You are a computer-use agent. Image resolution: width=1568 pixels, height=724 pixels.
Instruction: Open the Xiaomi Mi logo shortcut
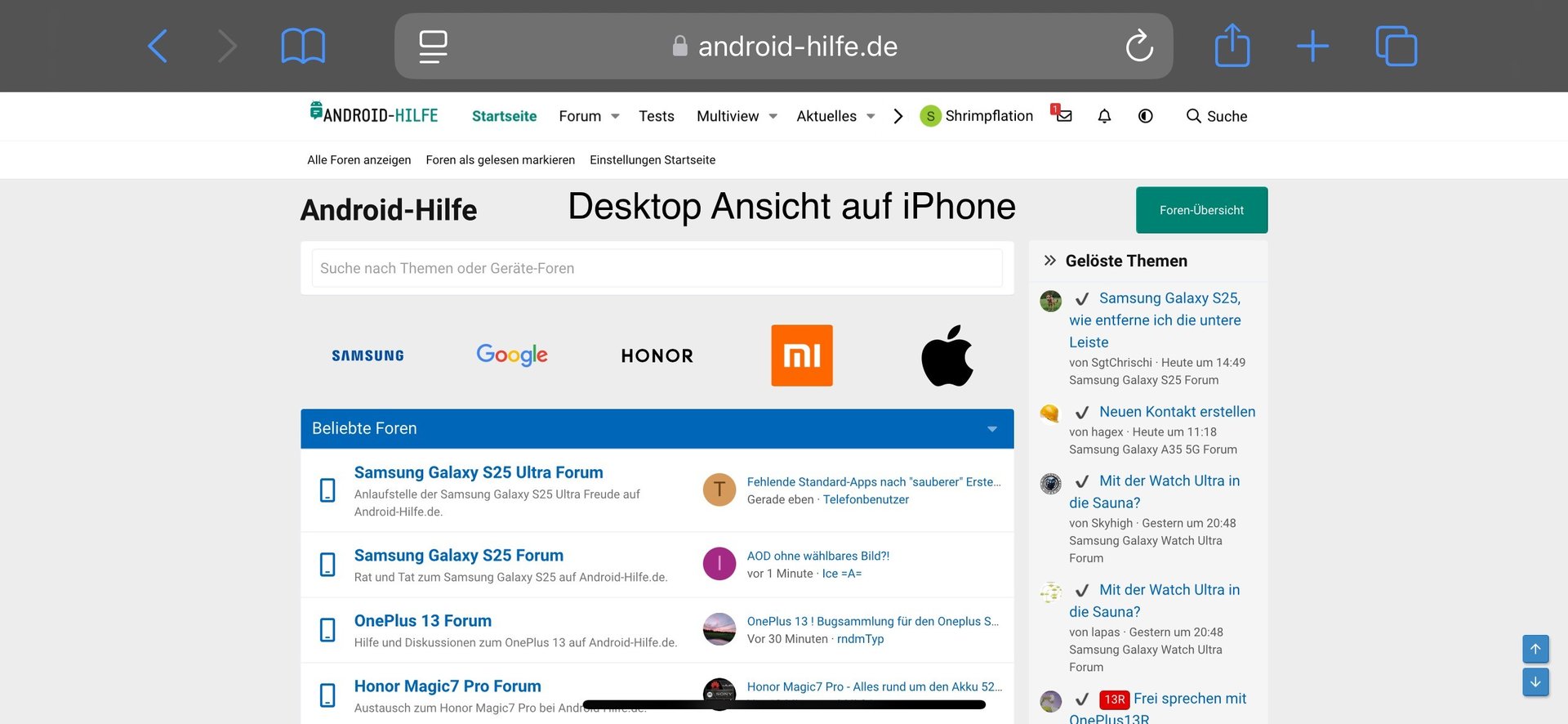pos(802,355)
